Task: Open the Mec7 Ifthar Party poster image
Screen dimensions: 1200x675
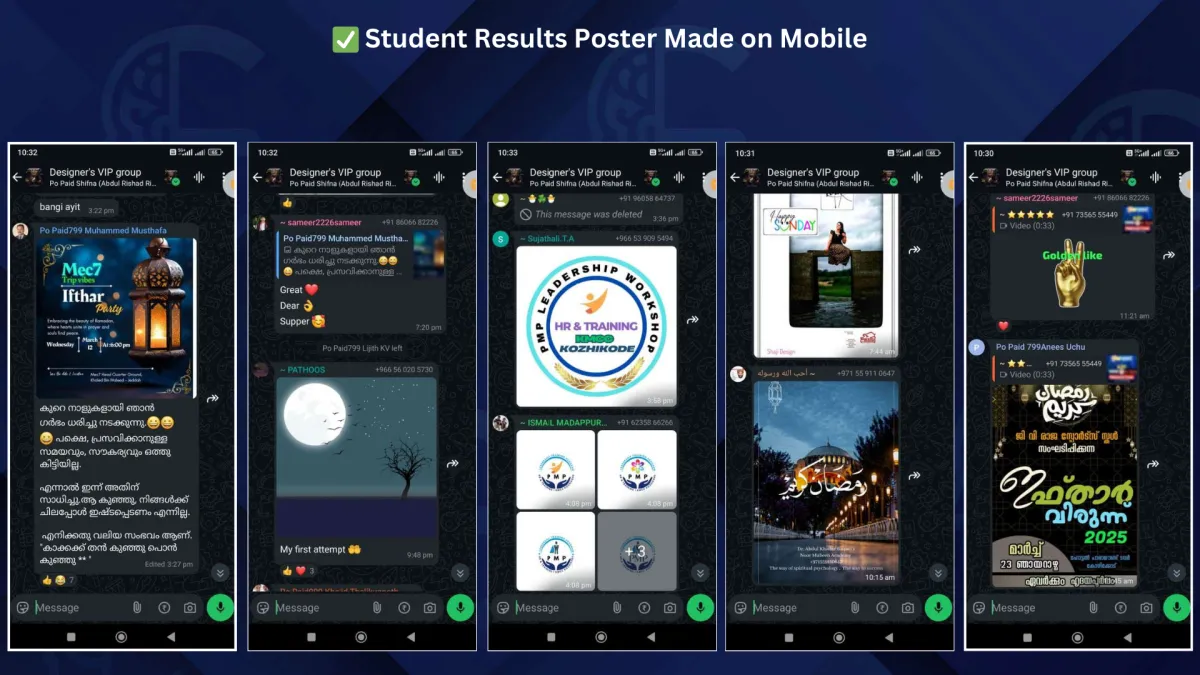Action: click(x=116, y=318)
